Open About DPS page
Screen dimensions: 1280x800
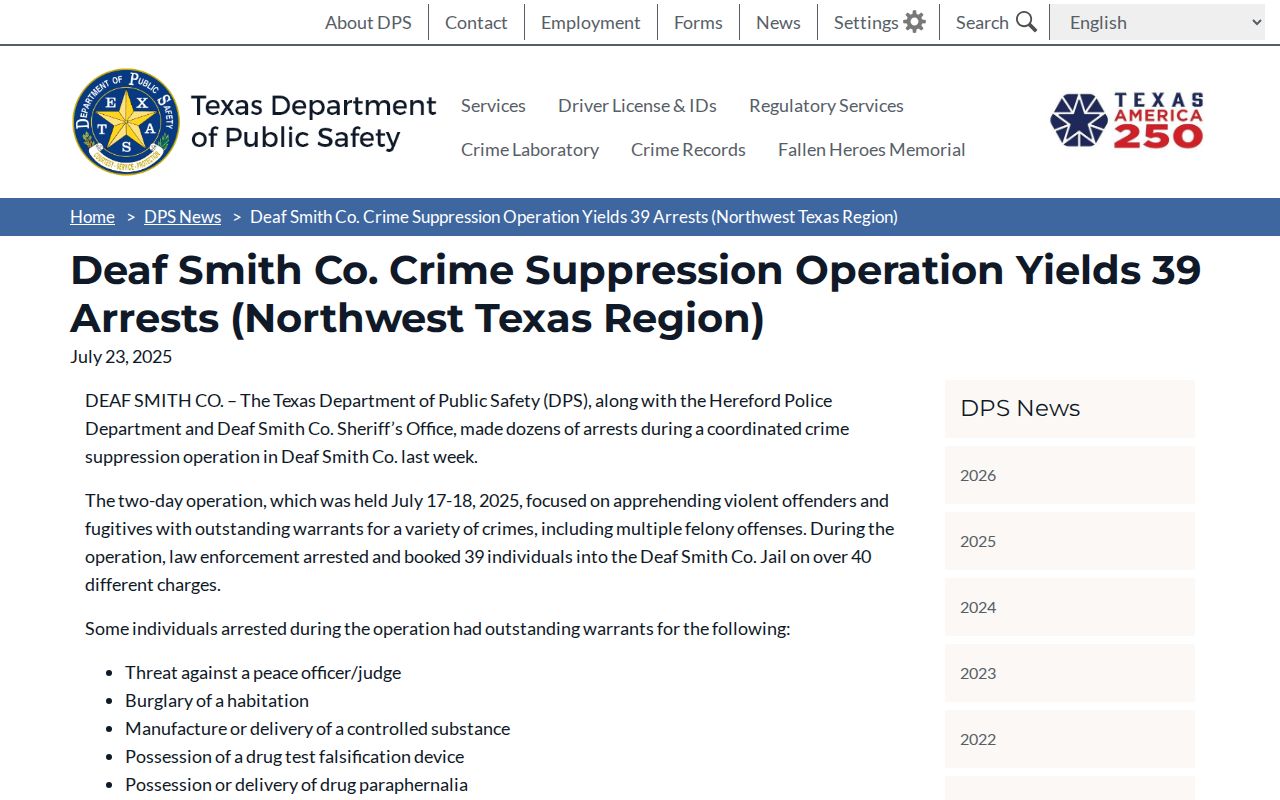click(368, 22)
